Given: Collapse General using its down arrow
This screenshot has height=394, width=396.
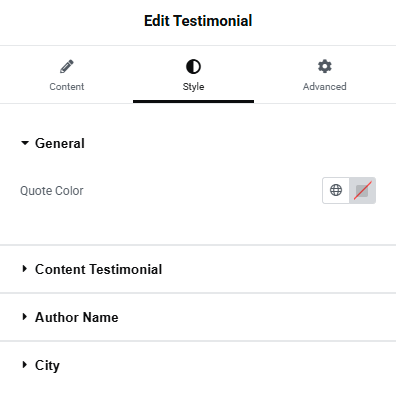Looking at the screenshot, I should [x=25, y=143].
